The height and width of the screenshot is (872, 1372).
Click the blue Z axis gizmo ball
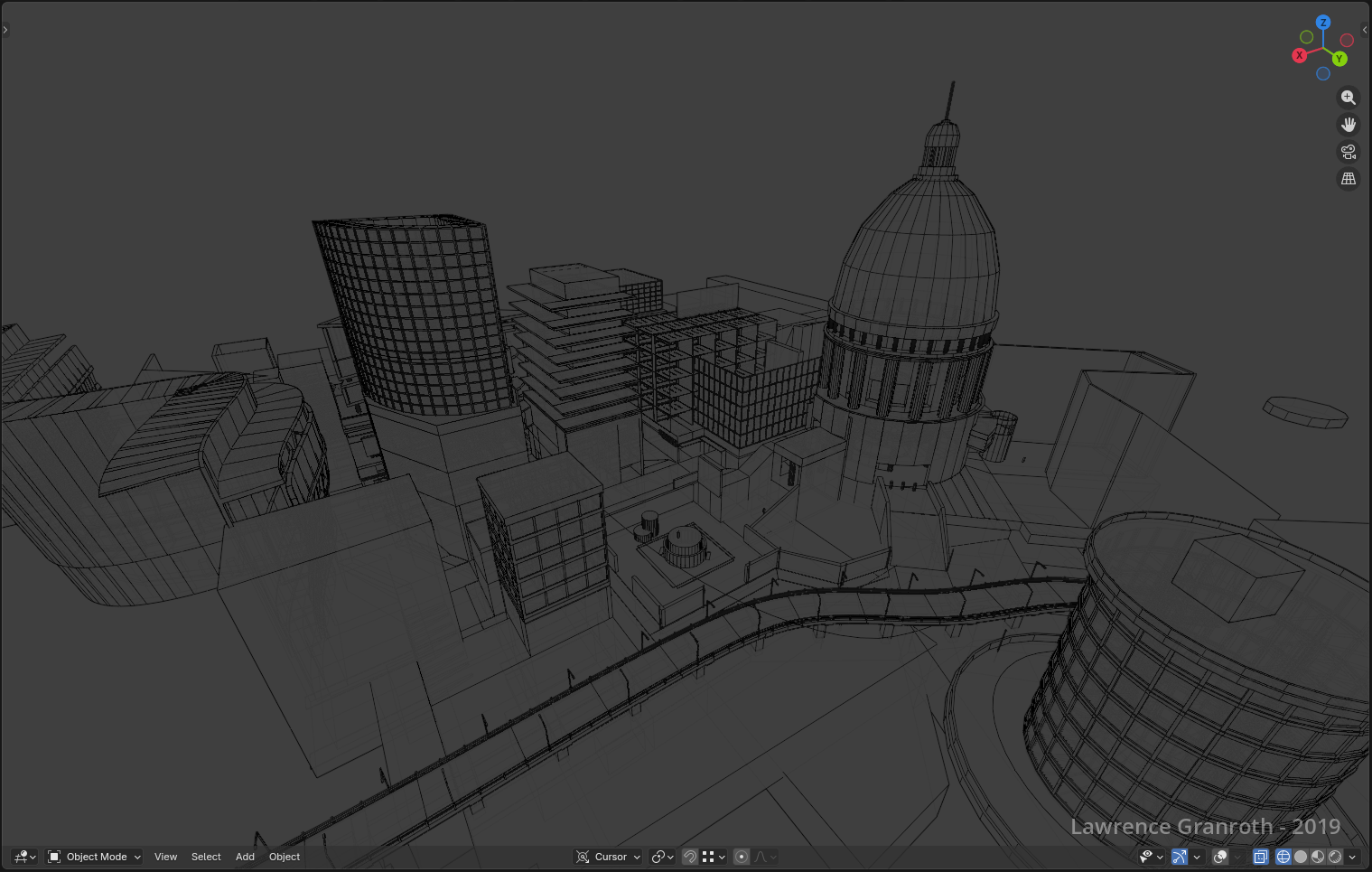1323,23
